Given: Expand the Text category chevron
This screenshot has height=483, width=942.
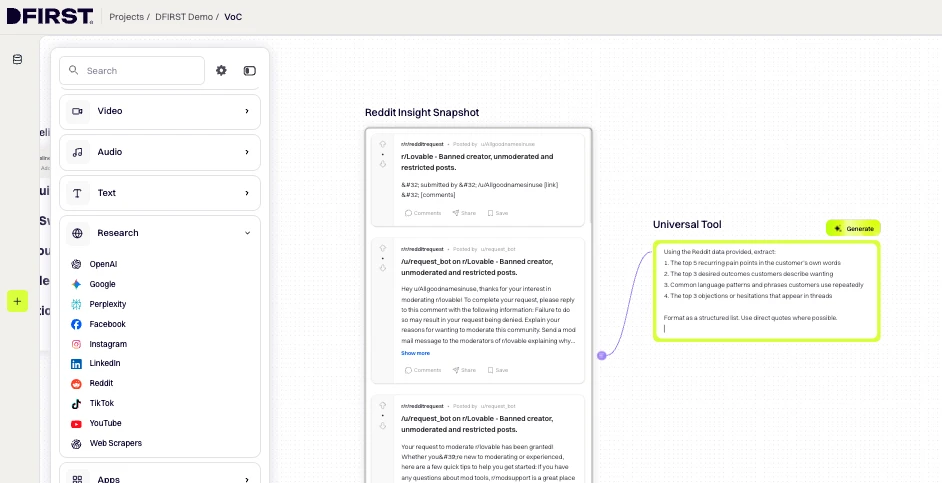Looking at the screenshot, I should pyautogui.click(x=247, y=193).
